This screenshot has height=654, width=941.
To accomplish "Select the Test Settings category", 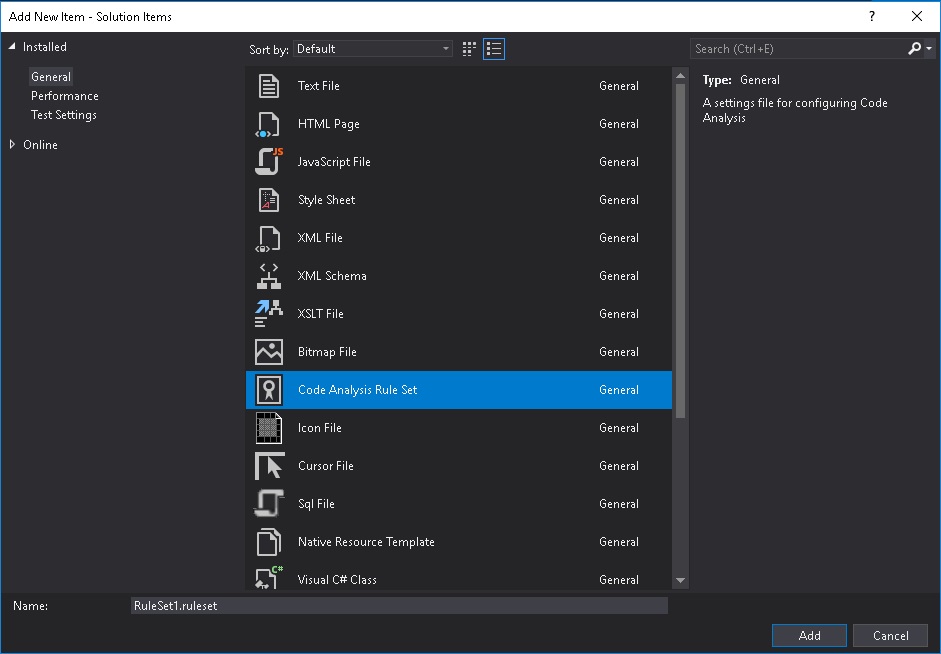I will click(x=63, y=114).
